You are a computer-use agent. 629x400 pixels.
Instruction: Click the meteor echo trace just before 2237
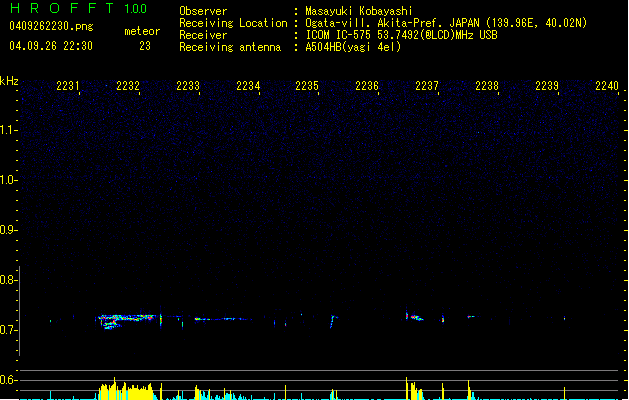414,317
